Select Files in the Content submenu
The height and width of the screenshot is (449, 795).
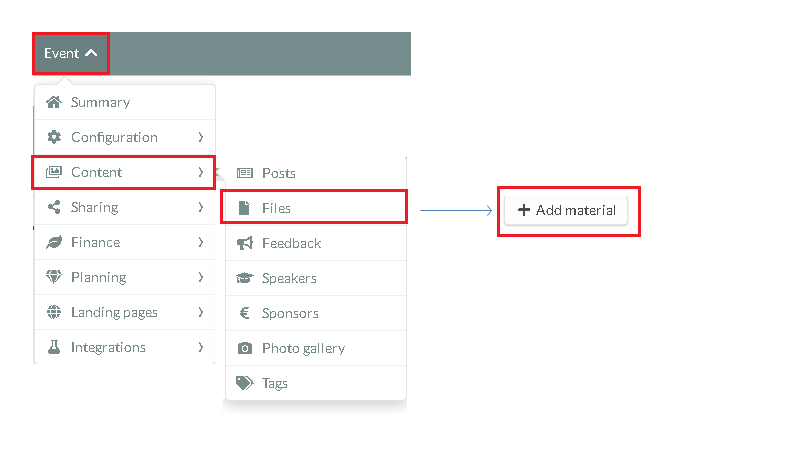[x=314, y=207]
